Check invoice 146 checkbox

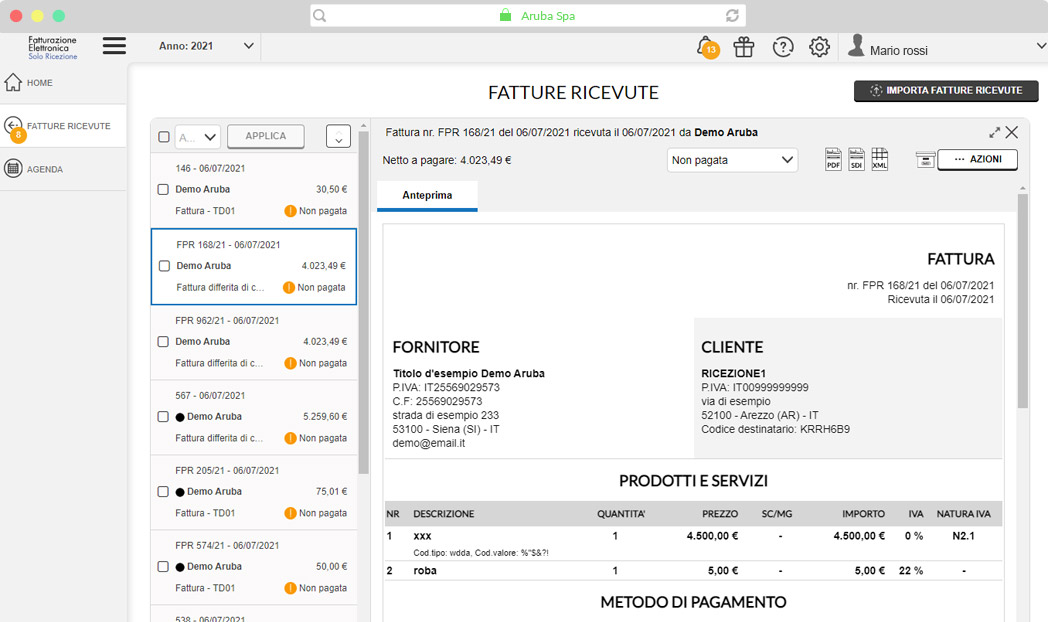tap(163, 189)
